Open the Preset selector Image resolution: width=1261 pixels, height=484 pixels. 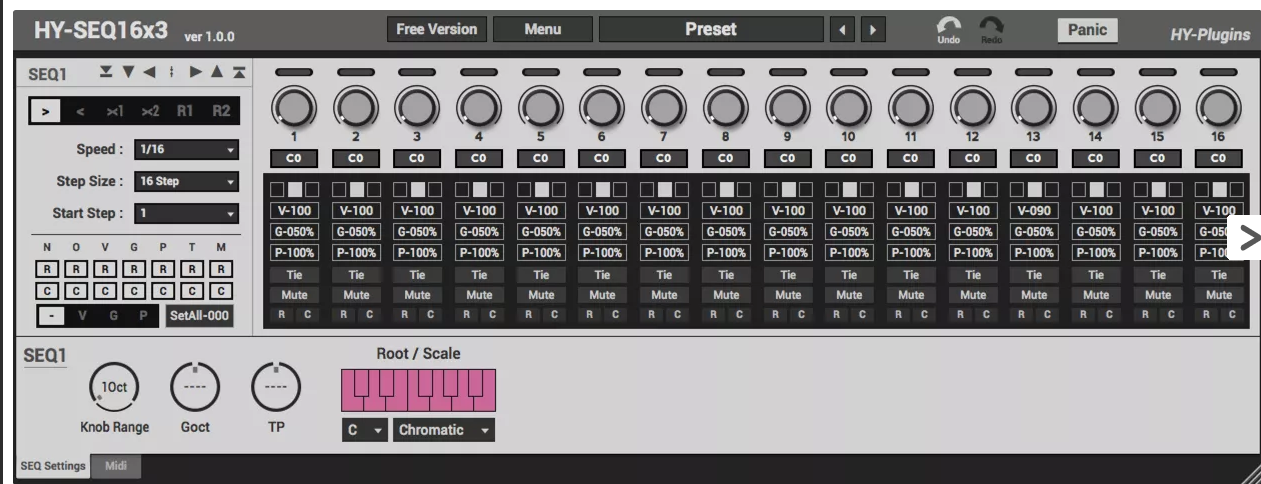point(710,30)
